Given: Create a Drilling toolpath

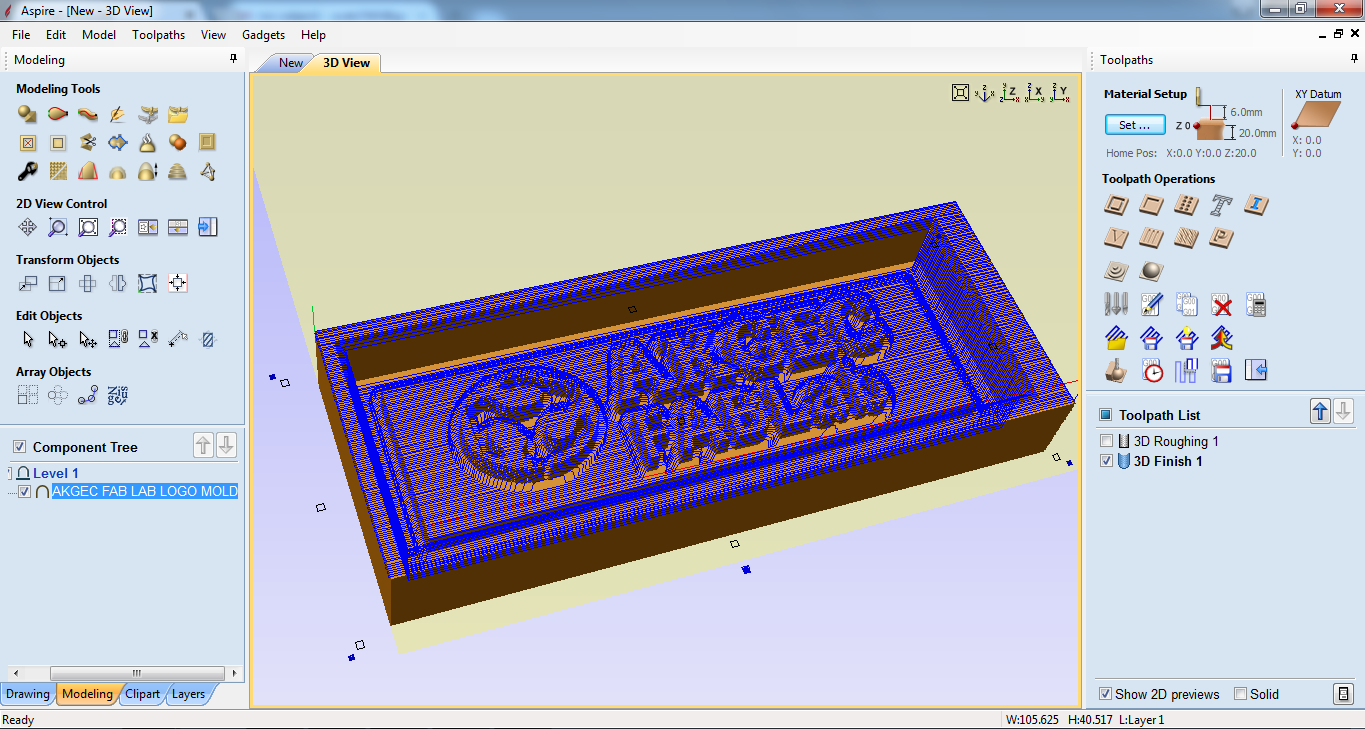Looking at the screenshot, I should pyautogui.click(x=1186, y=205).
